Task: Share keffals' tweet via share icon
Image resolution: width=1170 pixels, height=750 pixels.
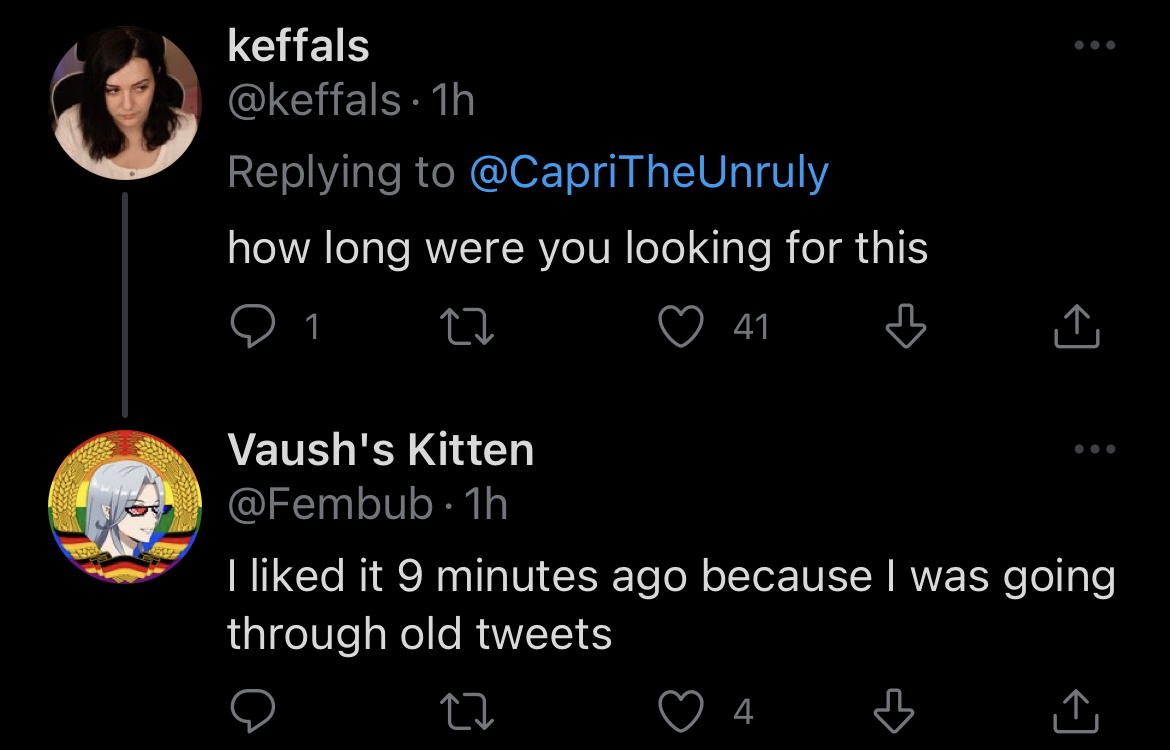Action: tap(1076, 326)
